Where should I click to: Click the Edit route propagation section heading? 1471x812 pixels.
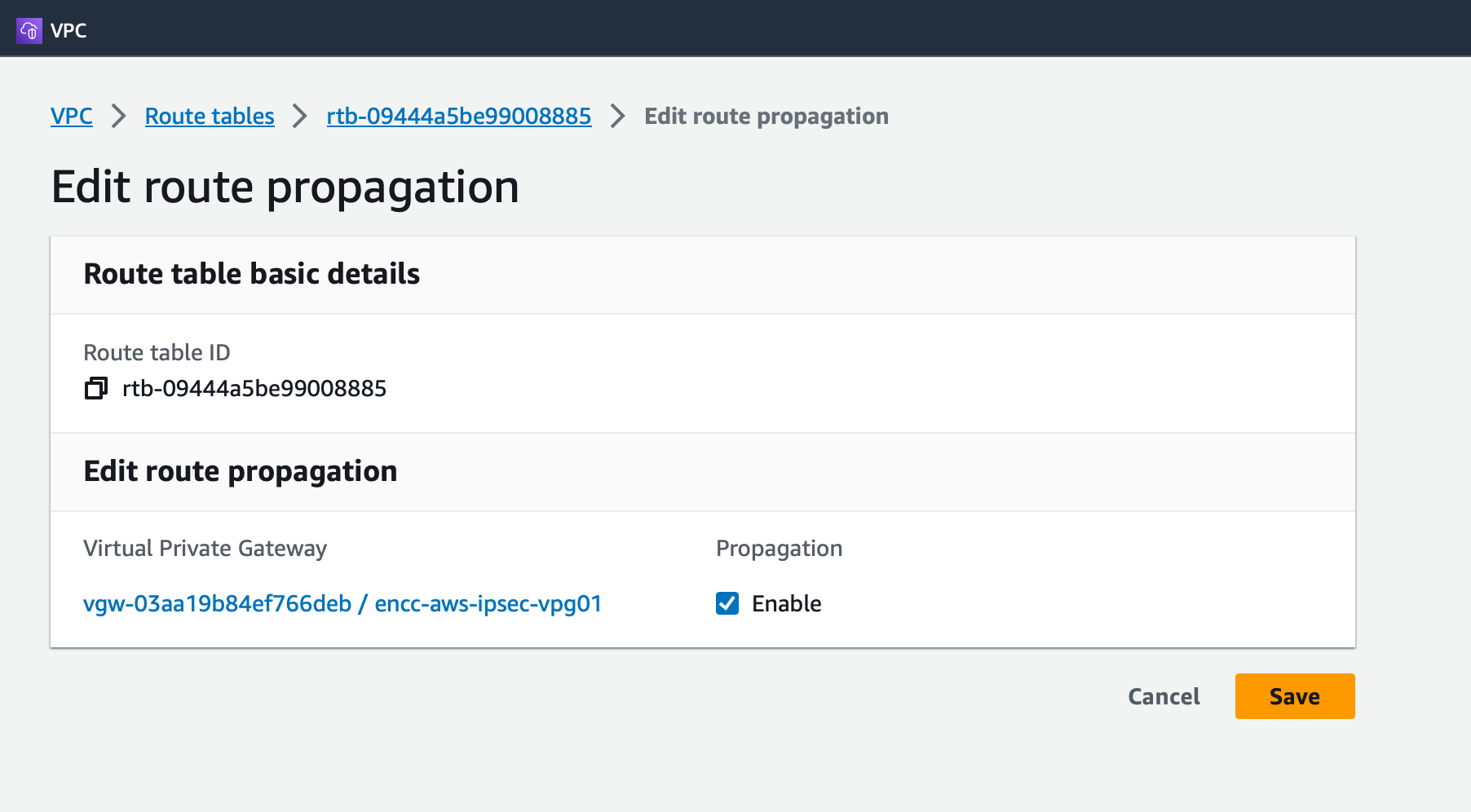click(x=241, y=472)
